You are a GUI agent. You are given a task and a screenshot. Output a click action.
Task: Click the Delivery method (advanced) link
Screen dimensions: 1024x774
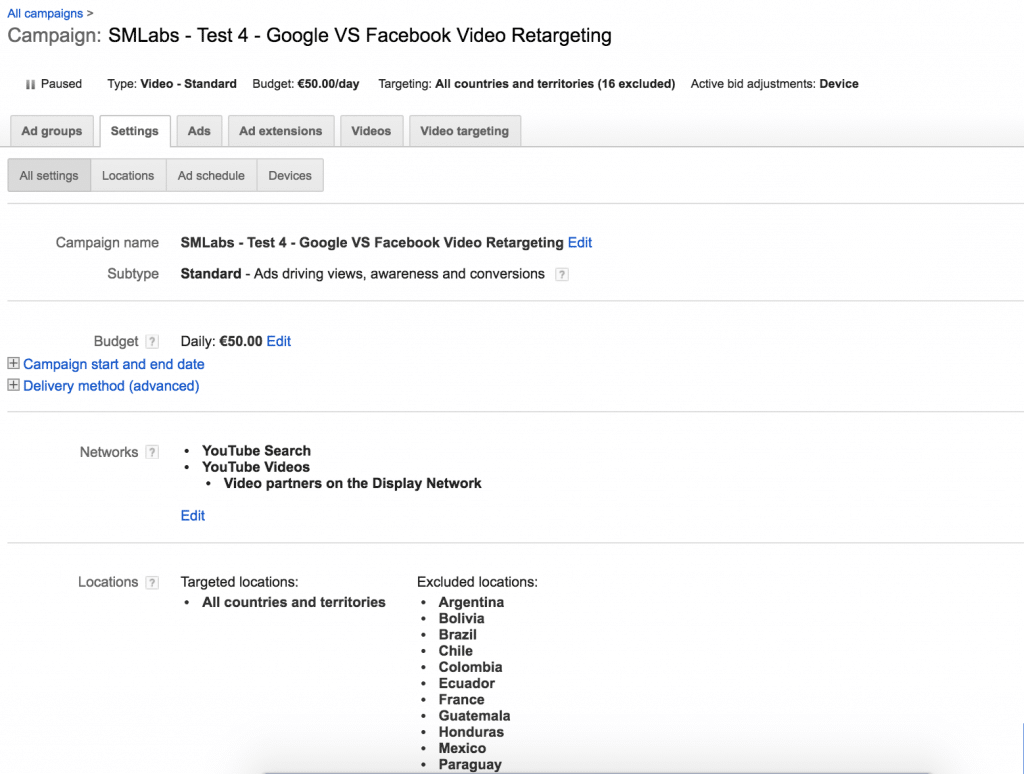click(111, 385)
